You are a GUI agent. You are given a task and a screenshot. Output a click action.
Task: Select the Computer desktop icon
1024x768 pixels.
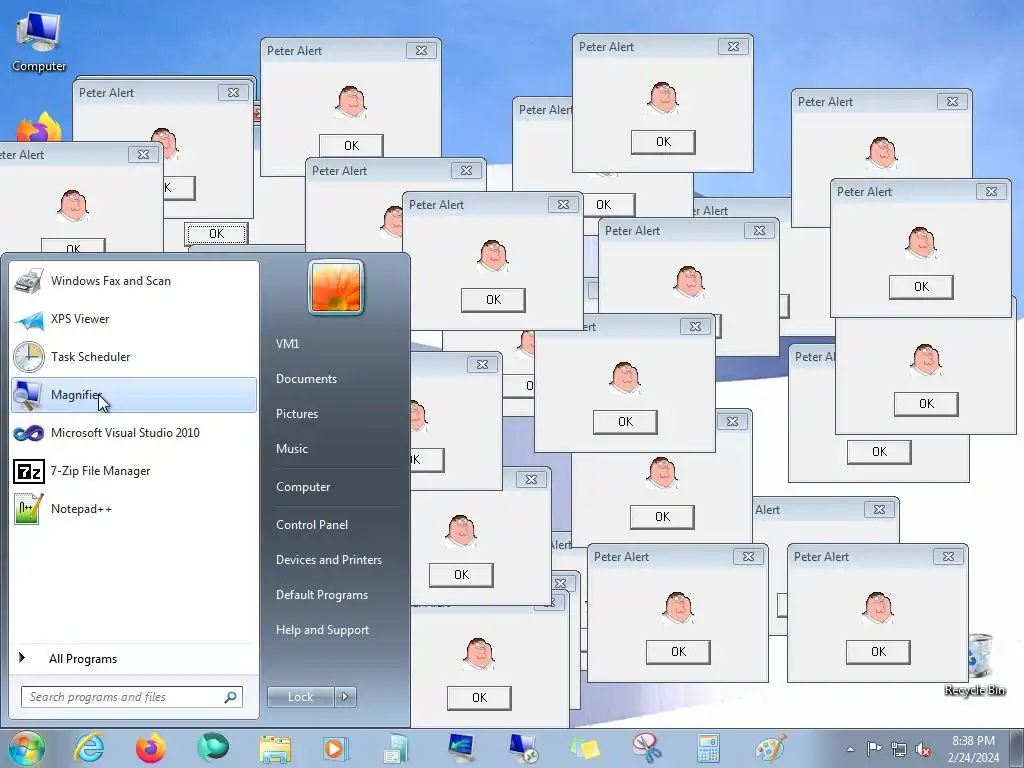tap(39, 42)
